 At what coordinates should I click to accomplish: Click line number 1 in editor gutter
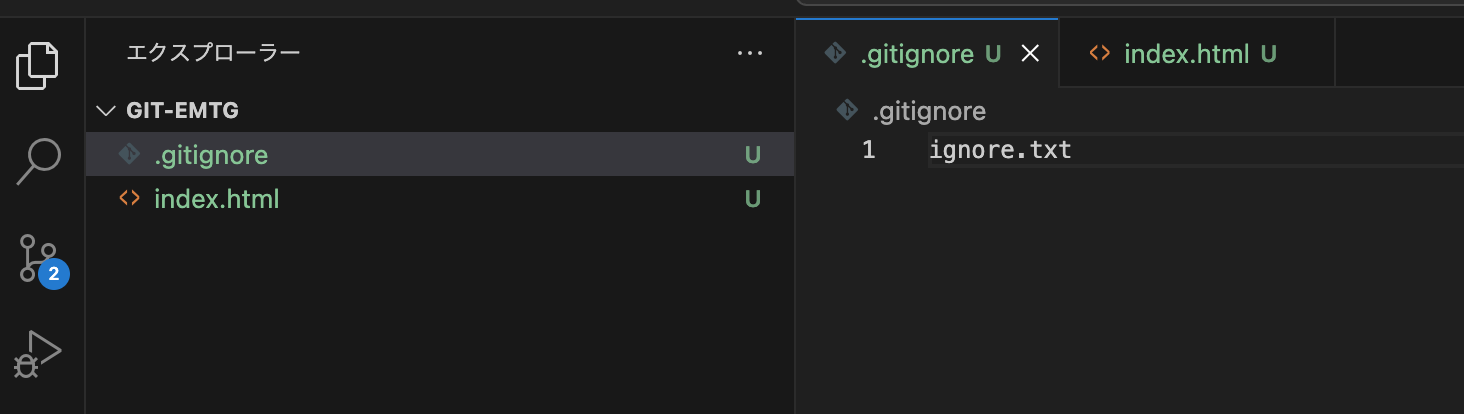pyautogui.click(x=868, y=151)
